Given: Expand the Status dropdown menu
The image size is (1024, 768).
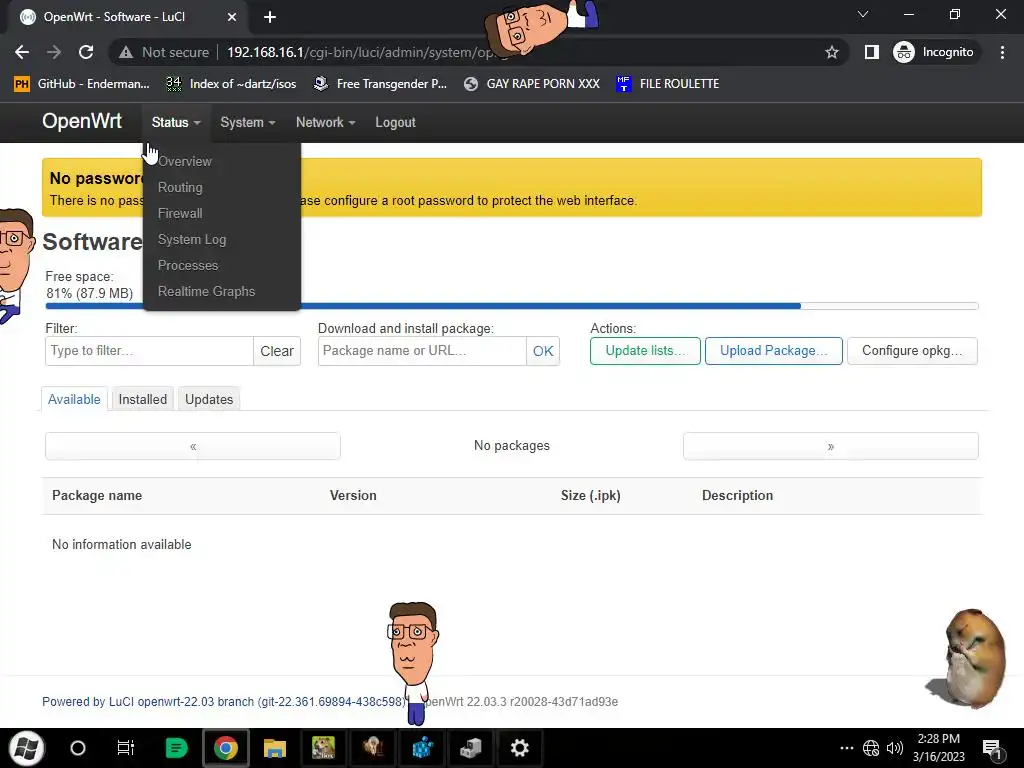Looking at the screenshot, I should (176, 122).
